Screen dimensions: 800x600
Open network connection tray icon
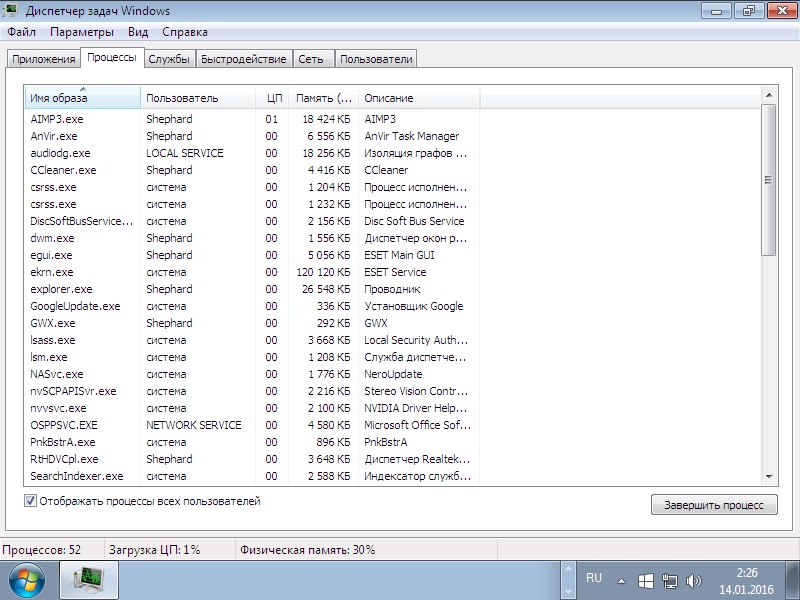(x=670, y=581)
